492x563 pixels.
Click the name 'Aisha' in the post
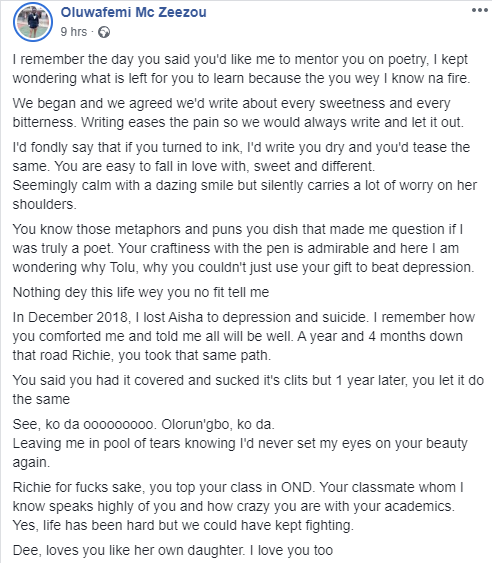(x=185, y=317)
